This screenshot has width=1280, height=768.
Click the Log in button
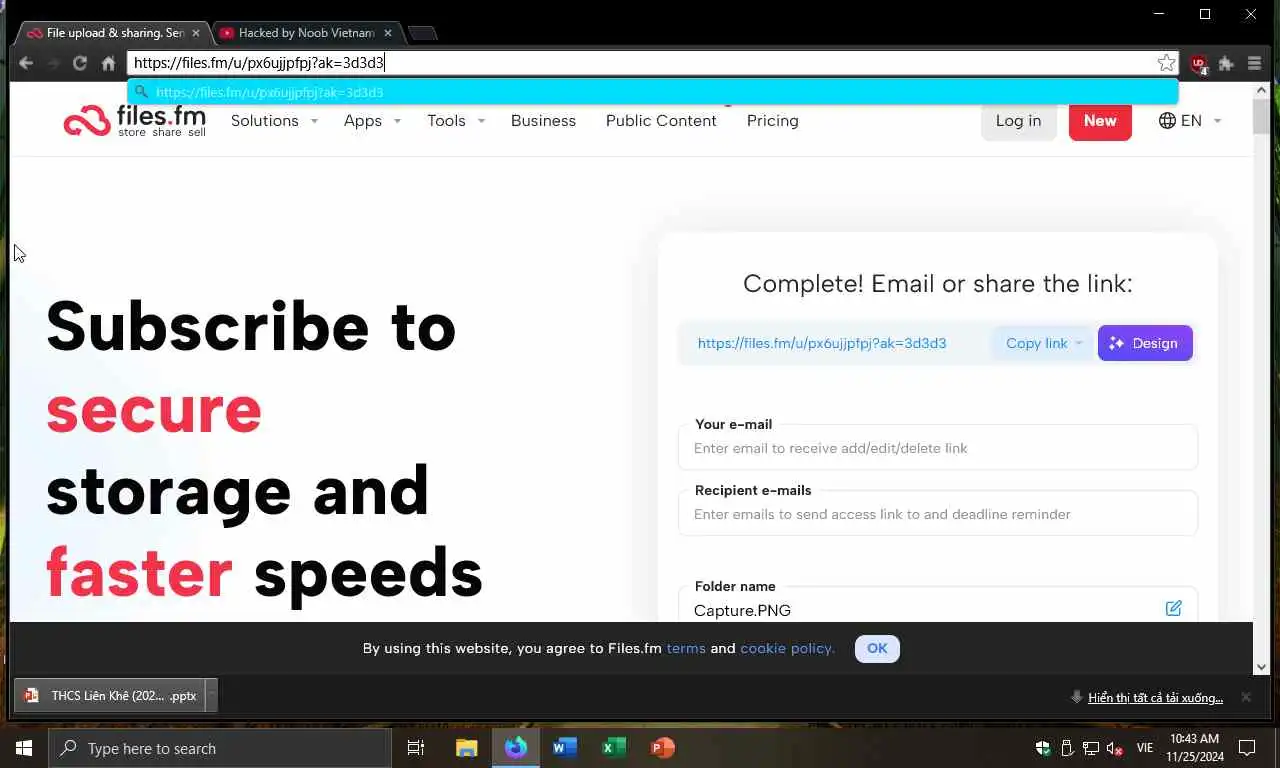tap(1018, 120)
